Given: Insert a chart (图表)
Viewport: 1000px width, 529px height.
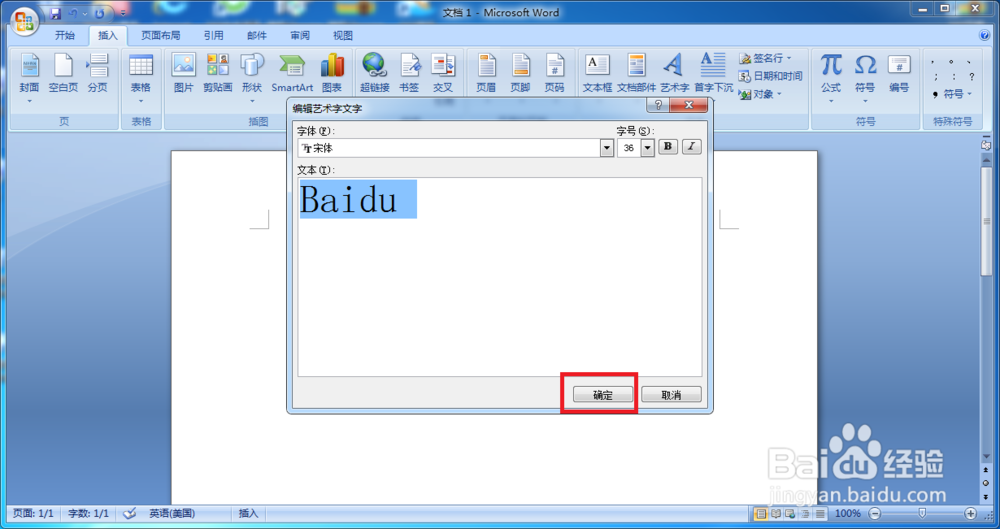Looking at the screenshot, I should point(332,73).
